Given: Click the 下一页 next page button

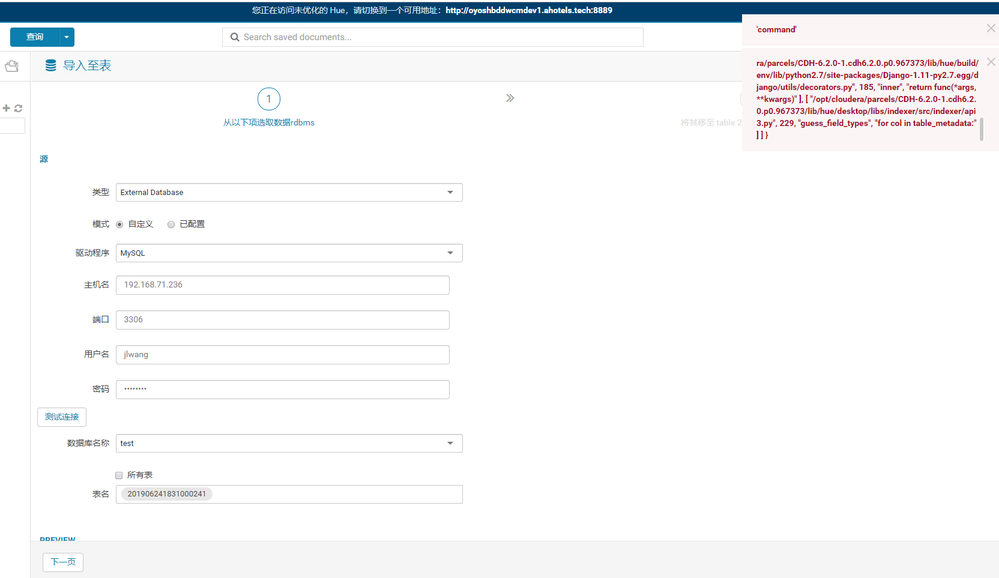Looking at the screenshot, I should (63, 562).
